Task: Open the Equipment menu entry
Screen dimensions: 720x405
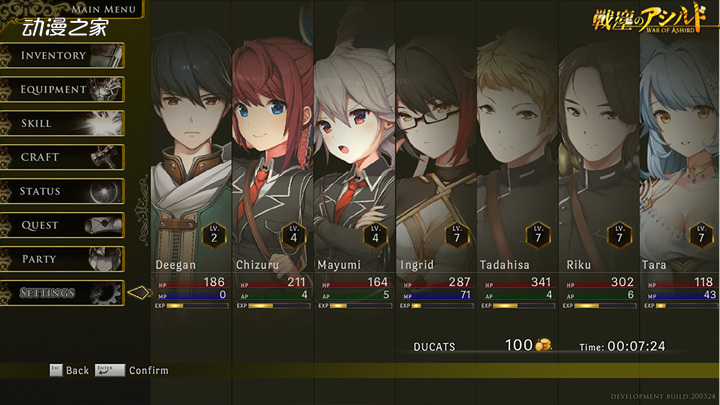Action: [62, 90]
